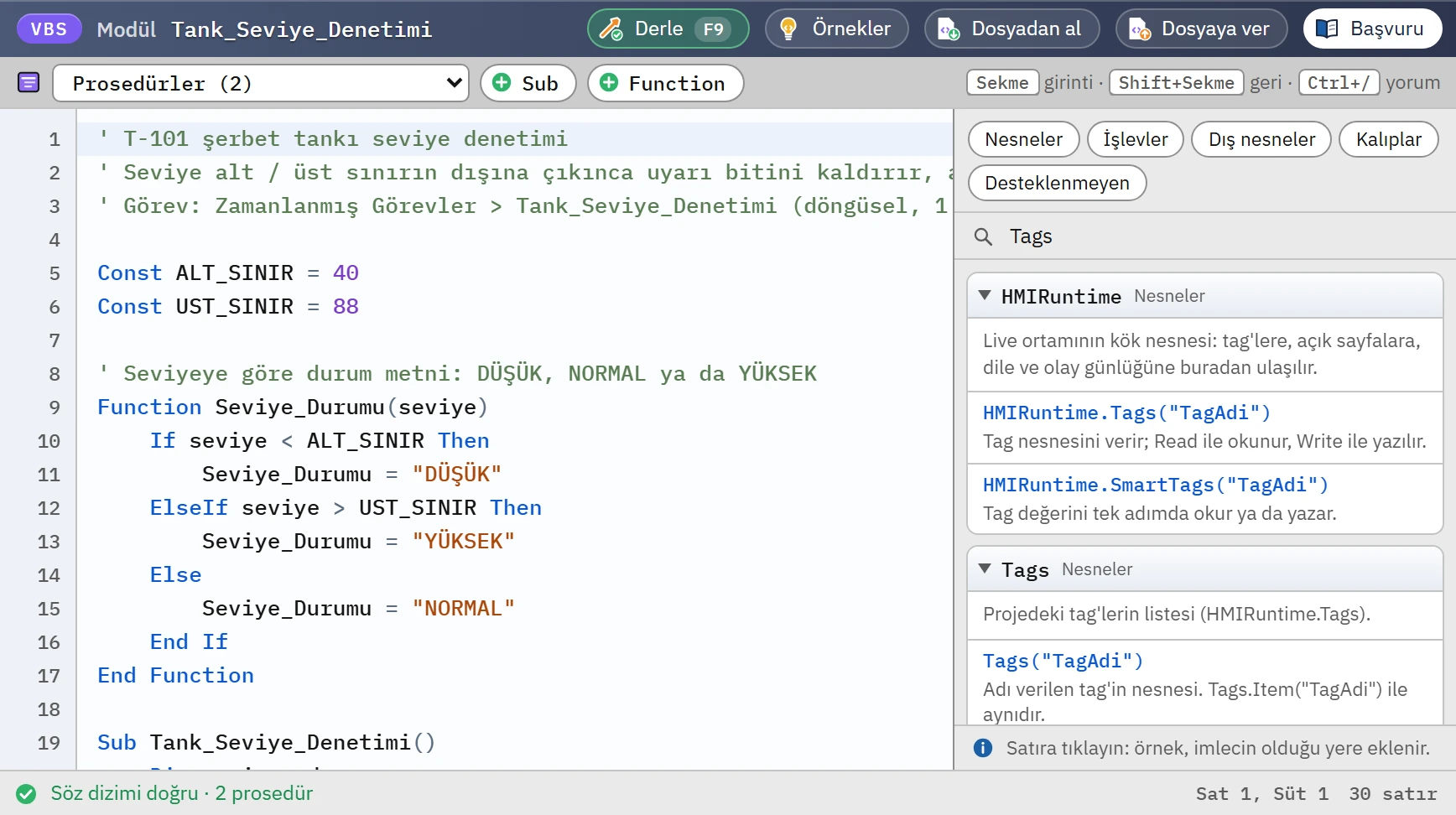Click the pencil icon on Derle button
This screenshot has width=1456, height=815.
pyautogui.click(x=611, y=29)
